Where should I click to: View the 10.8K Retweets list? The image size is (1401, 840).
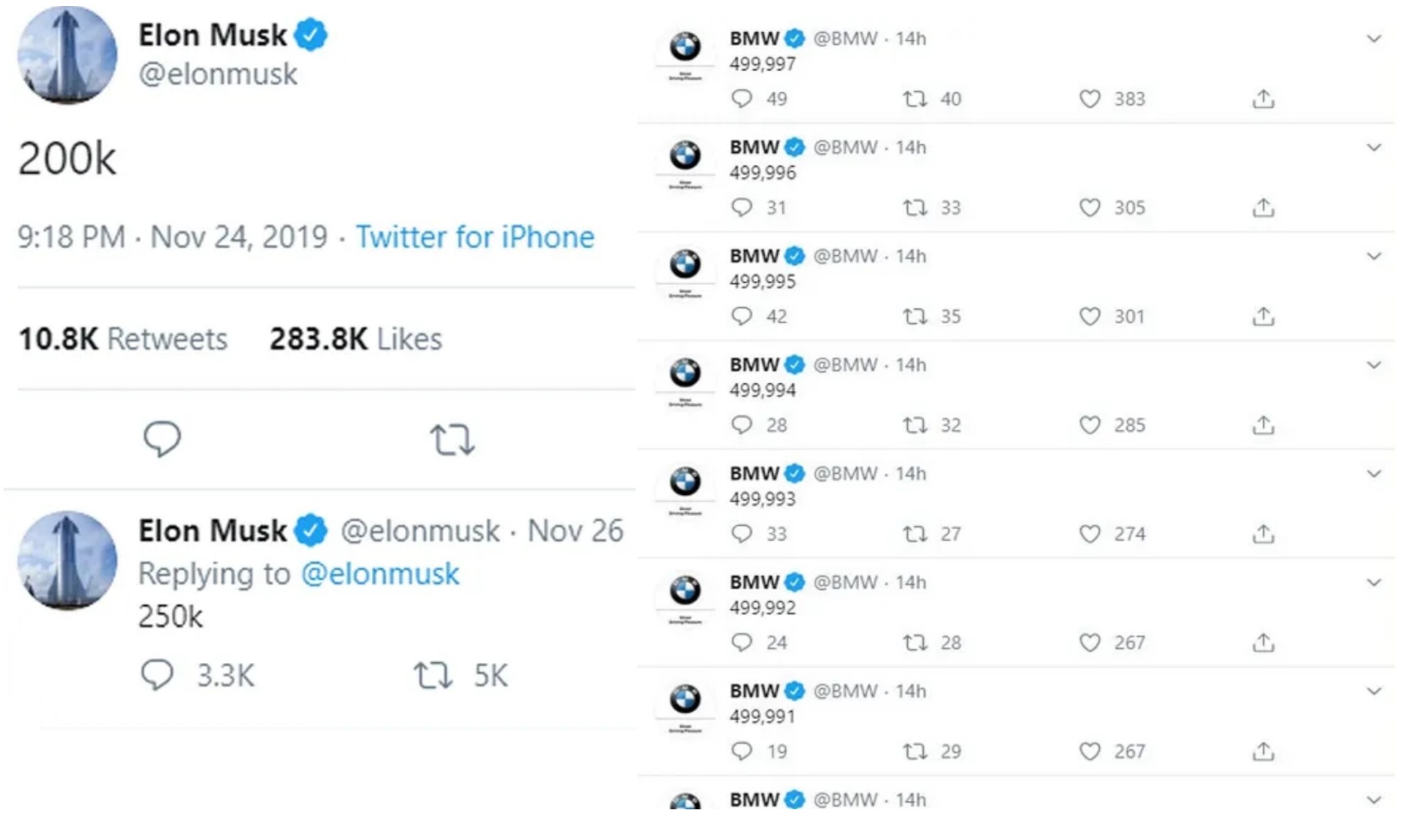click(123, 339)
